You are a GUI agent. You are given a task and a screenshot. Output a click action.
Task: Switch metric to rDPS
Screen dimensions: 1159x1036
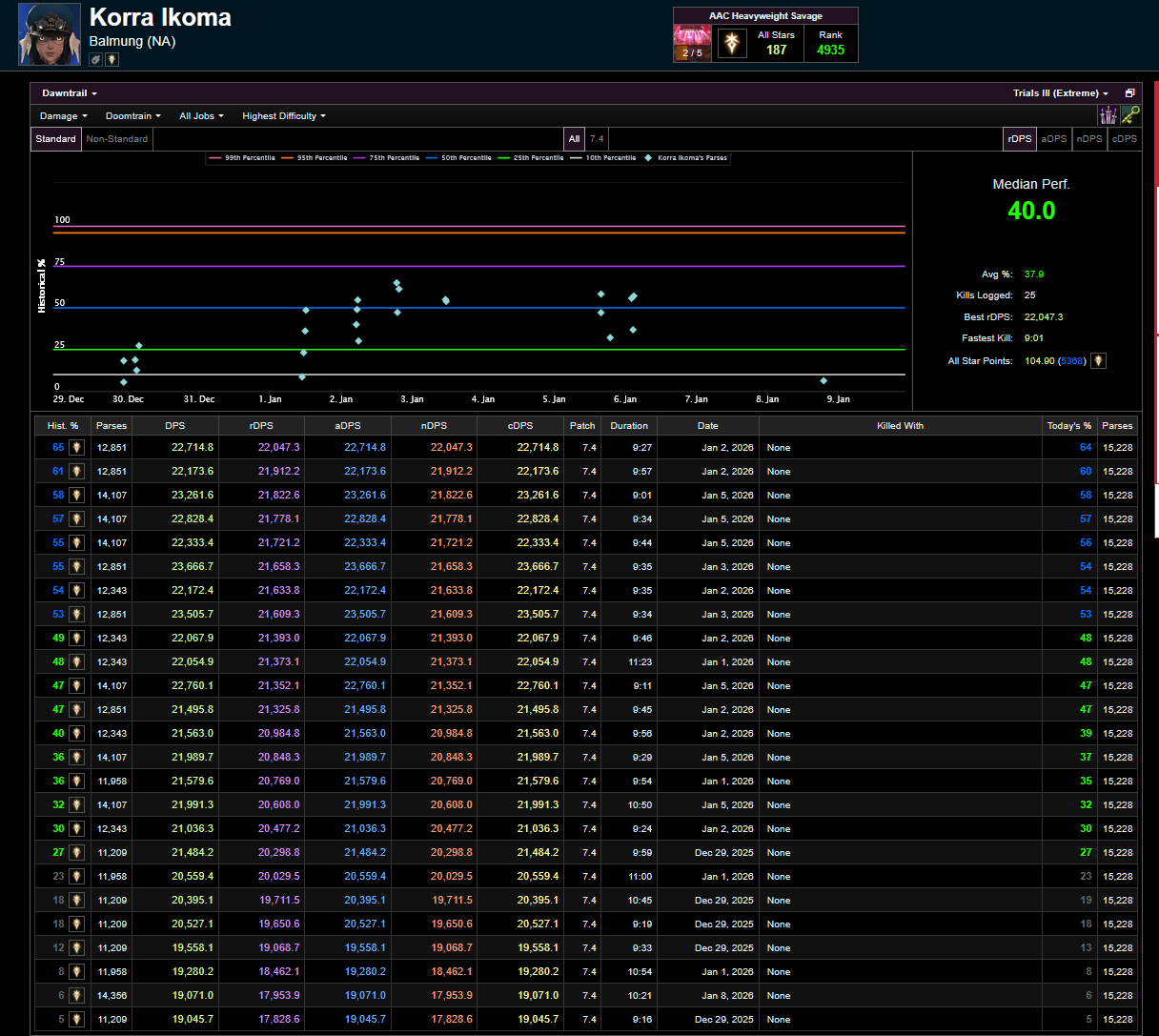[x=1020, y=139]
